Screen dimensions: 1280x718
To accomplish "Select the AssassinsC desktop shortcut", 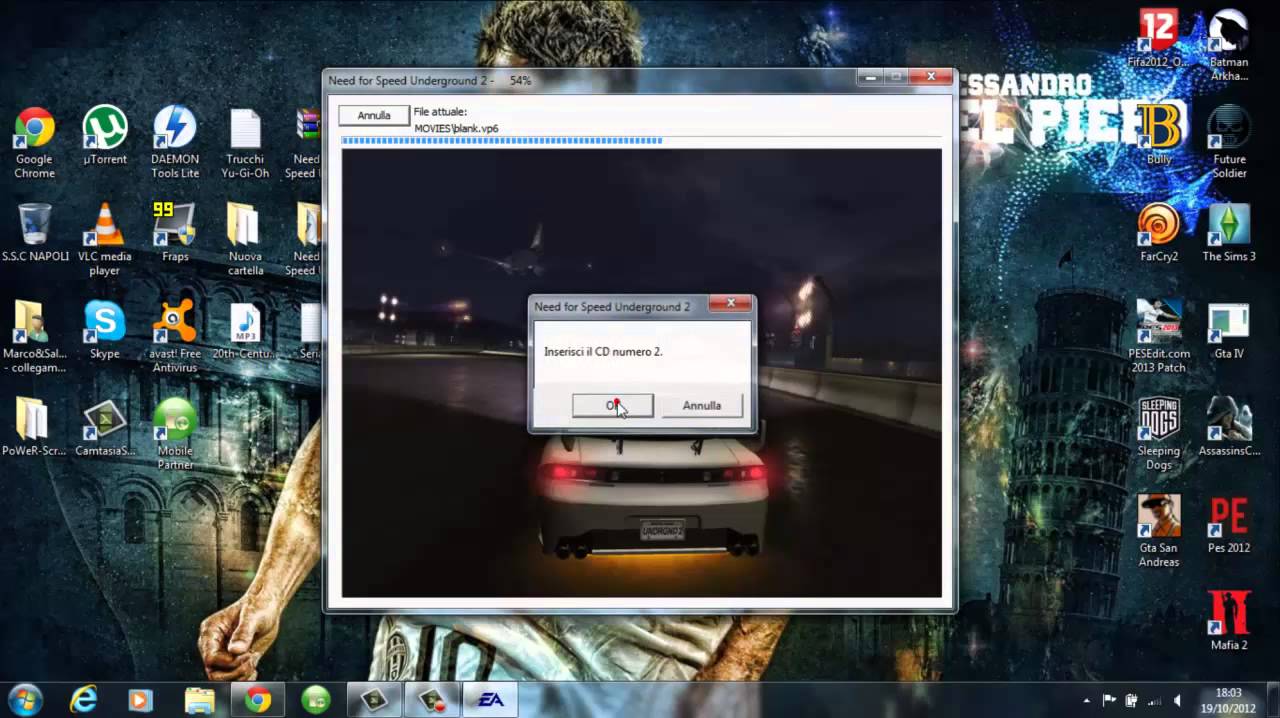I will pos(1229,427).
